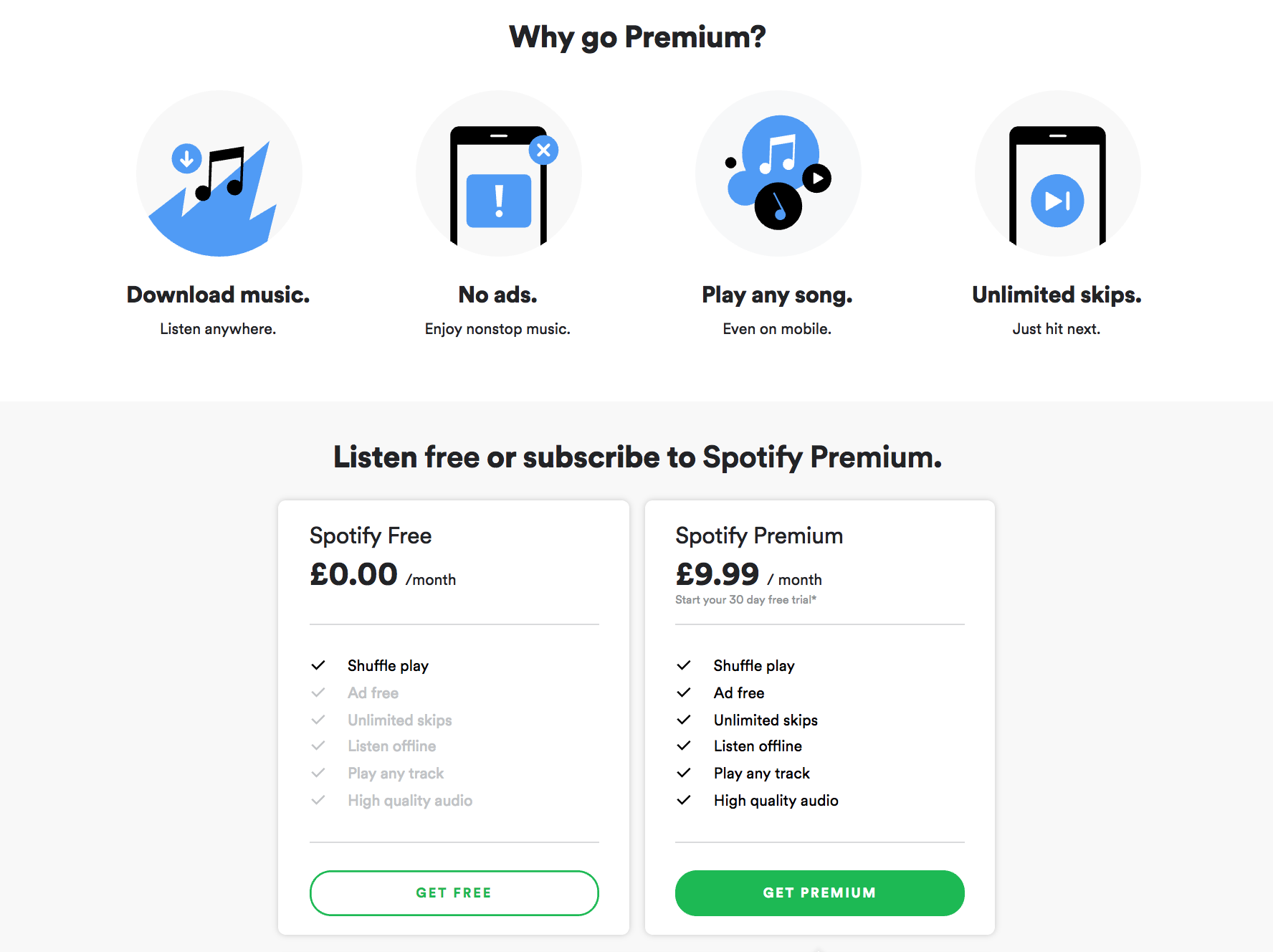
Task: Click the Unlimited skips row in the Premium list
Action: coord(766,720)
